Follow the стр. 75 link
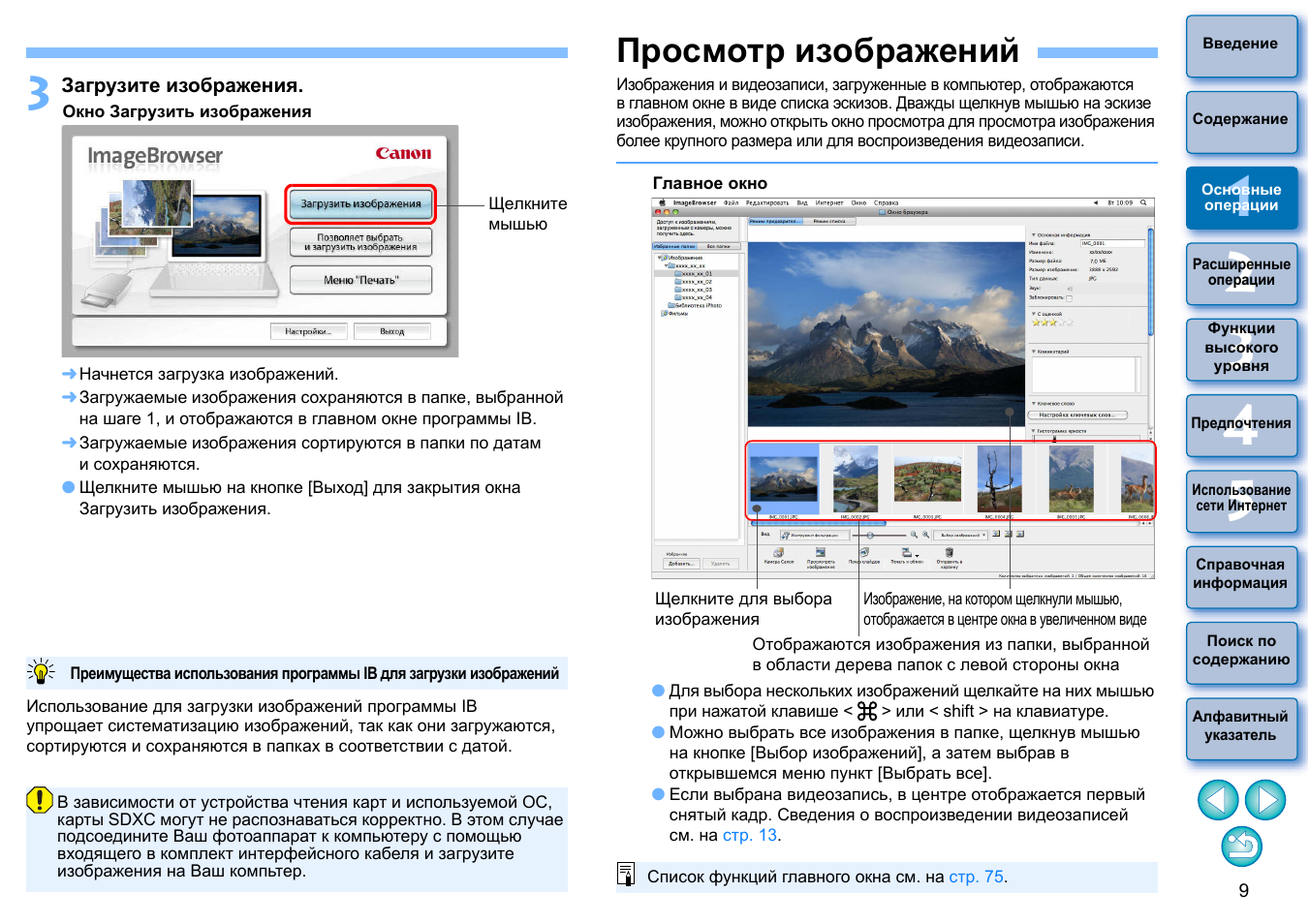 click(x=977, y=877)
